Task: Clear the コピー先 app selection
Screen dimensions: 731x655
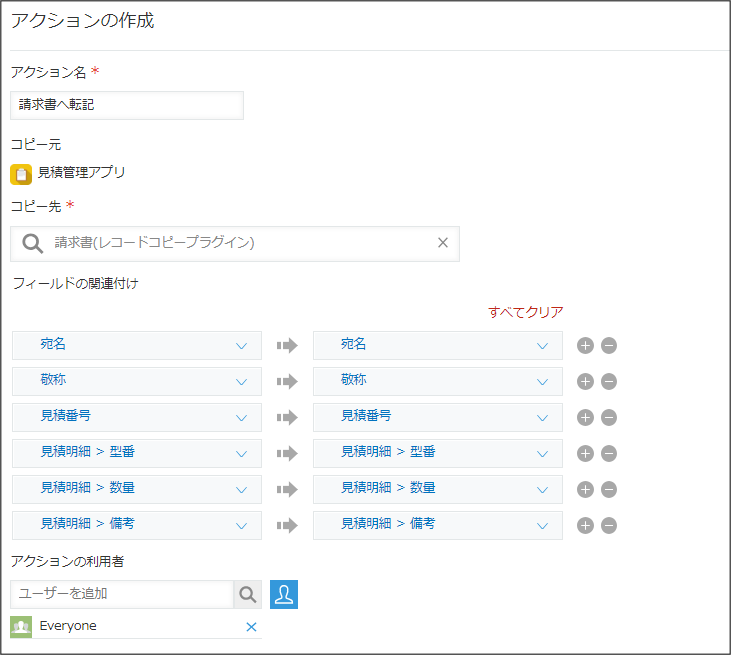Action: (442, 243)
